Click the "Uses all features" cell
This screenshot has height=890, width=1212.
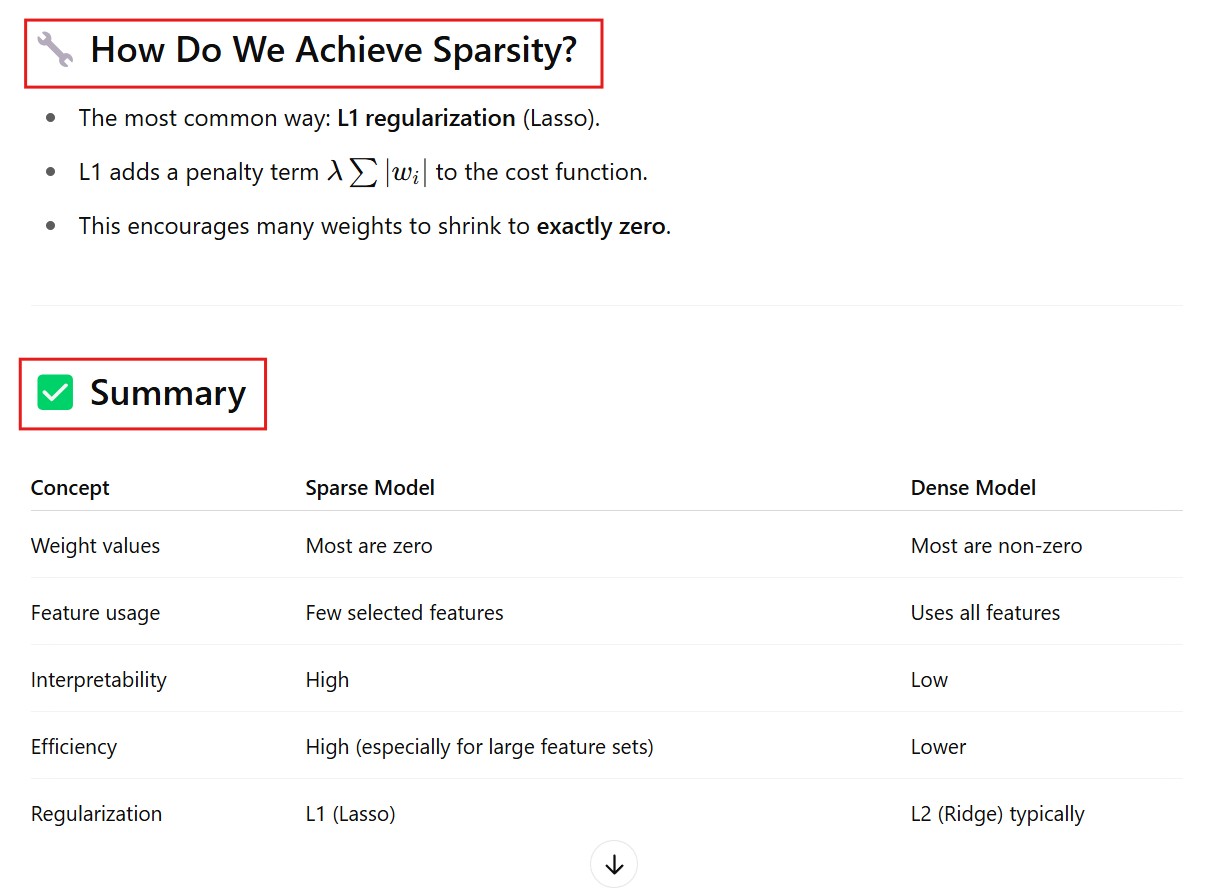(985, 613)
